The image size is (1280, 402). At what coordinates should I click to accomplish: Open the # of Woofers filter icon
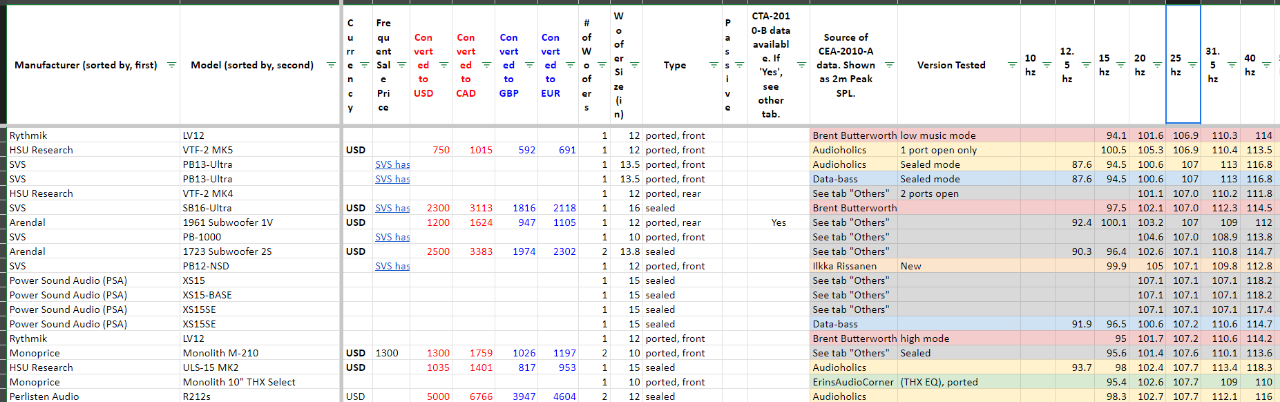[x=604, y=65]
